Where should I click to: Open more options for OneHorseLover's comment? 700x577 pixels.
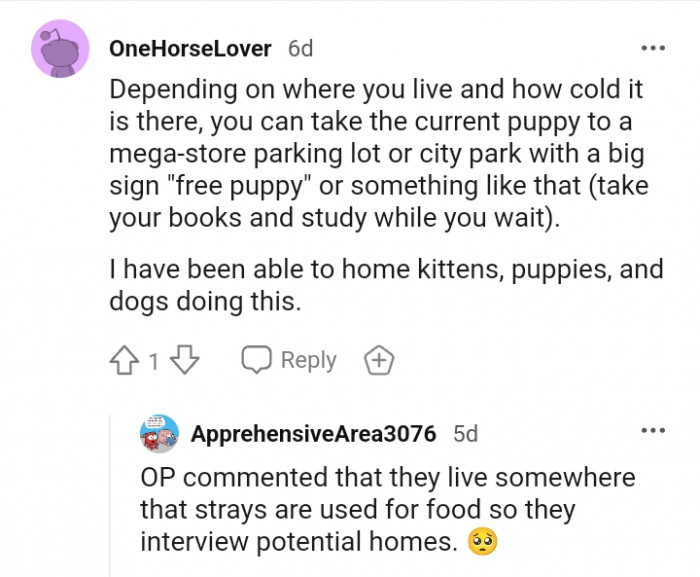point(653,48)
